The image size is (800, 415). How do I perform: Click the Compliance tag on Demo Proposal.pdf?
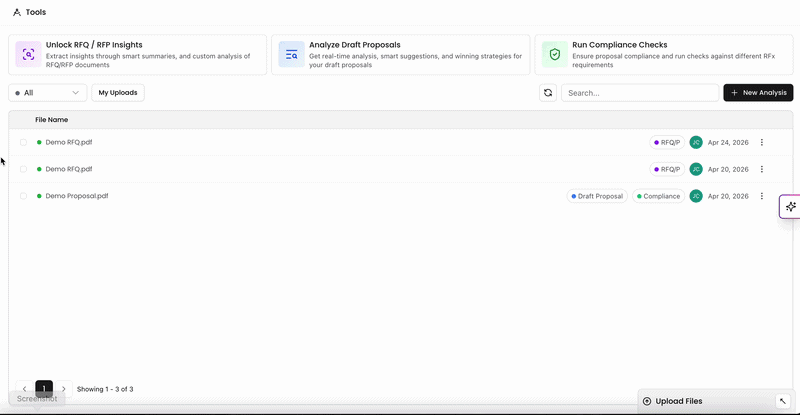[x=659, y=196]
